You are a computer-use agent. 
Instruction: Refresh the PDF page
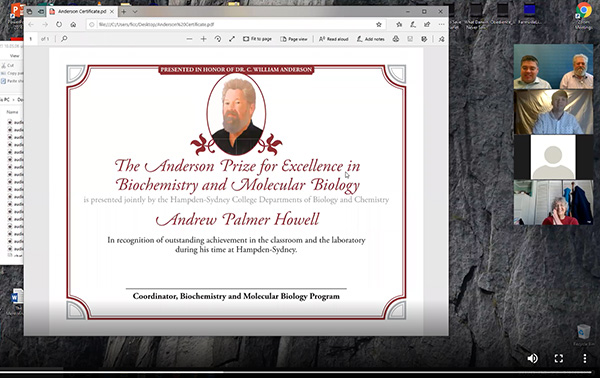point(59,24)
